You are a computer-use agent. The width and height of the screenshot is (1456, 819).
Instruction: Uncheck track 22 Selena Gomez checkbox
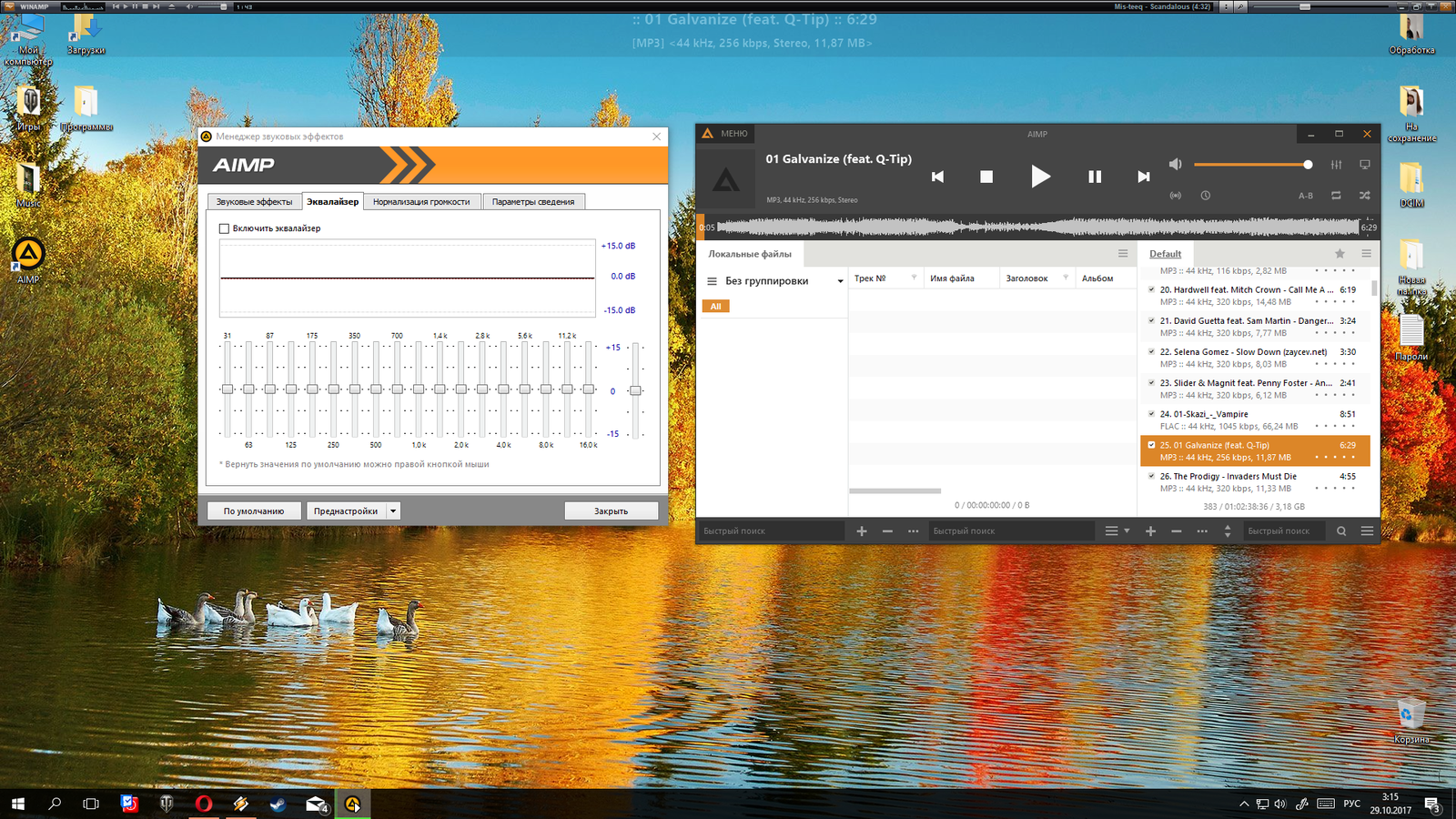1151,351
